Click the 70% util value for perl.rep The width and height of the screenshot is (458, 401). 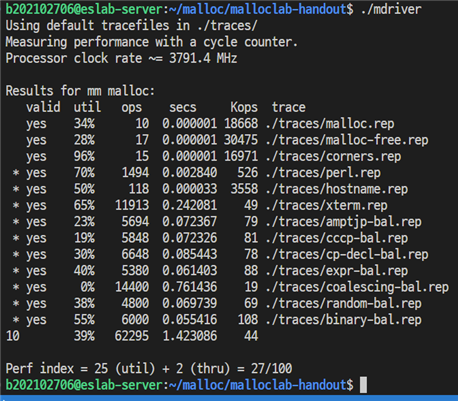[84, 173]
